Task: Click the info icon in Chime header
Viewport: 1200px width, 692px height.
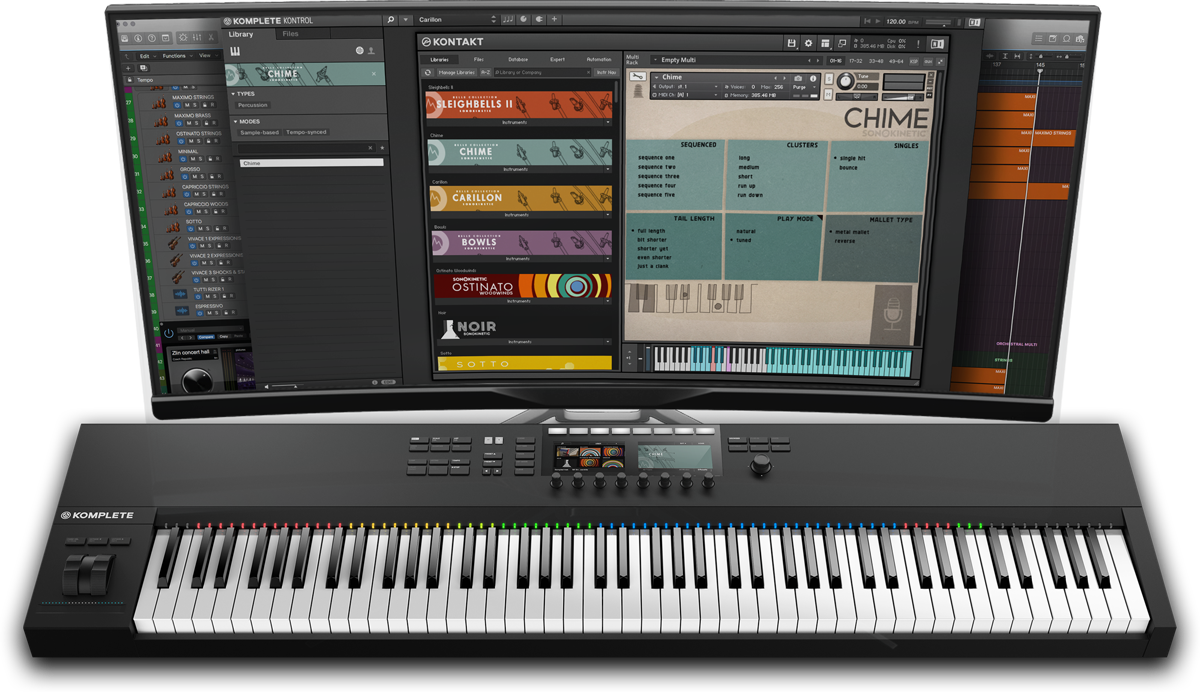Action: click(813, 77)
